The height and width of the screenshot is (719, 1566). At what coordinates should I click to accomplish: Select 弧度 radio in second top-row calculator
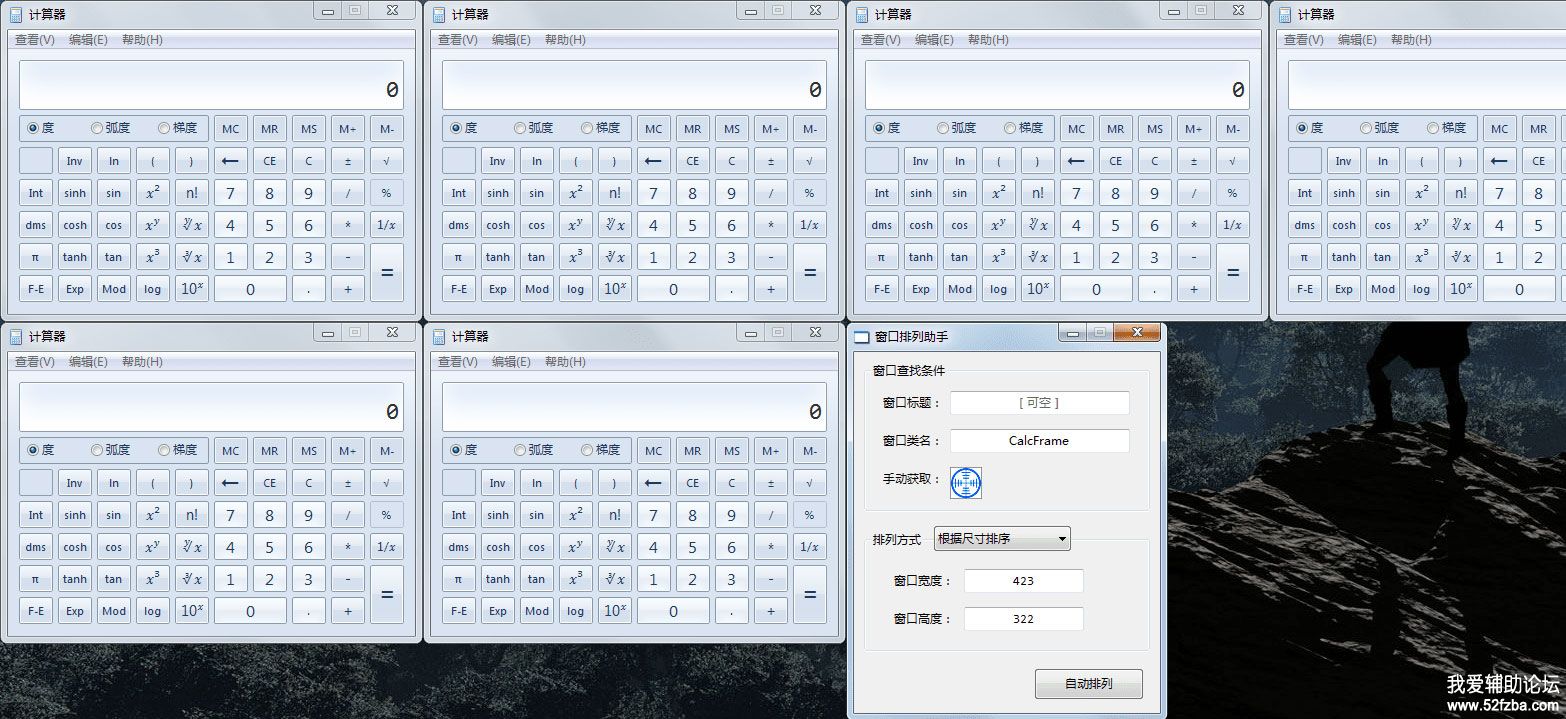coord(534,128)
